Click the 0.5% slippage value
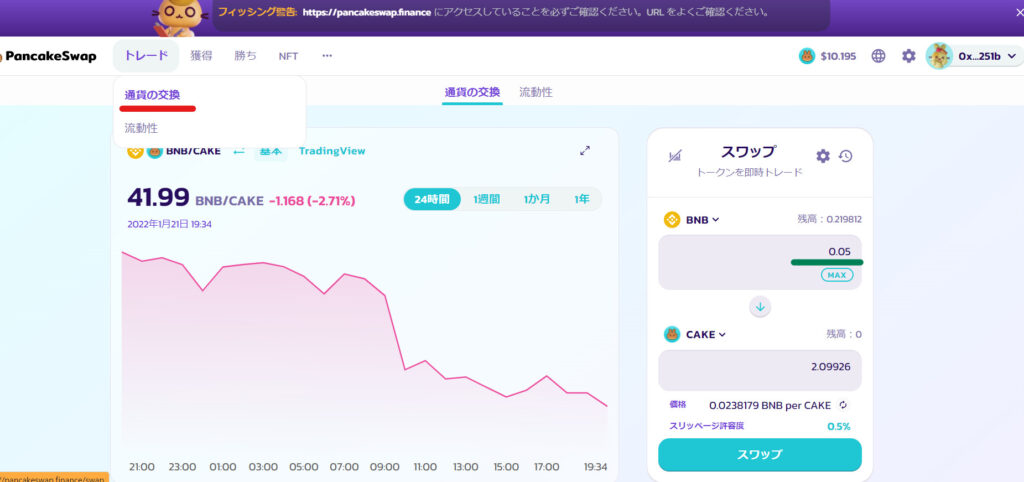 (x=839, y=426)
